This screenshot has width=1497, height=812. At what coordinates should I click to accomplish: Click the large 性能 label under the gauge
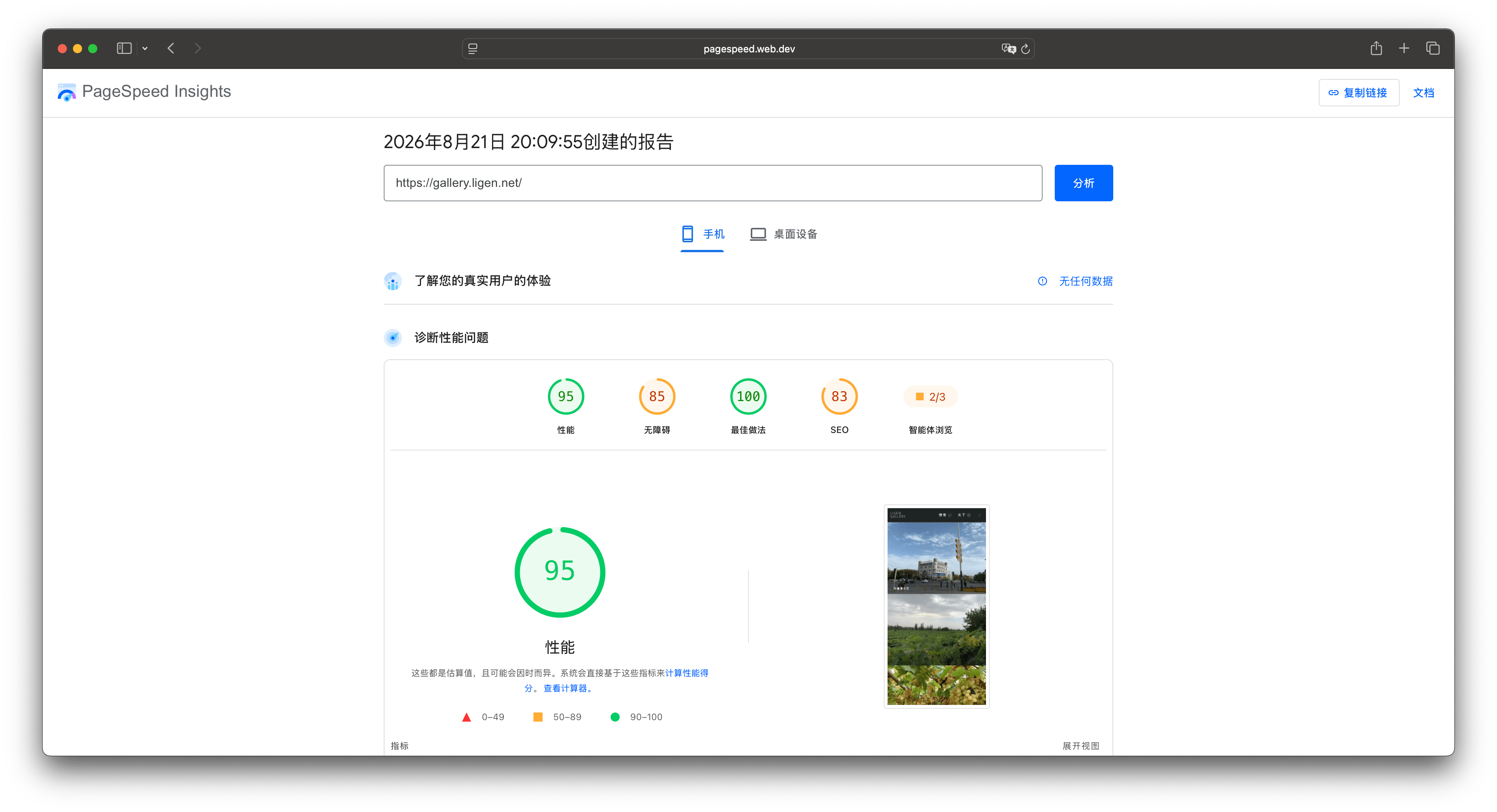coord(560,648)
